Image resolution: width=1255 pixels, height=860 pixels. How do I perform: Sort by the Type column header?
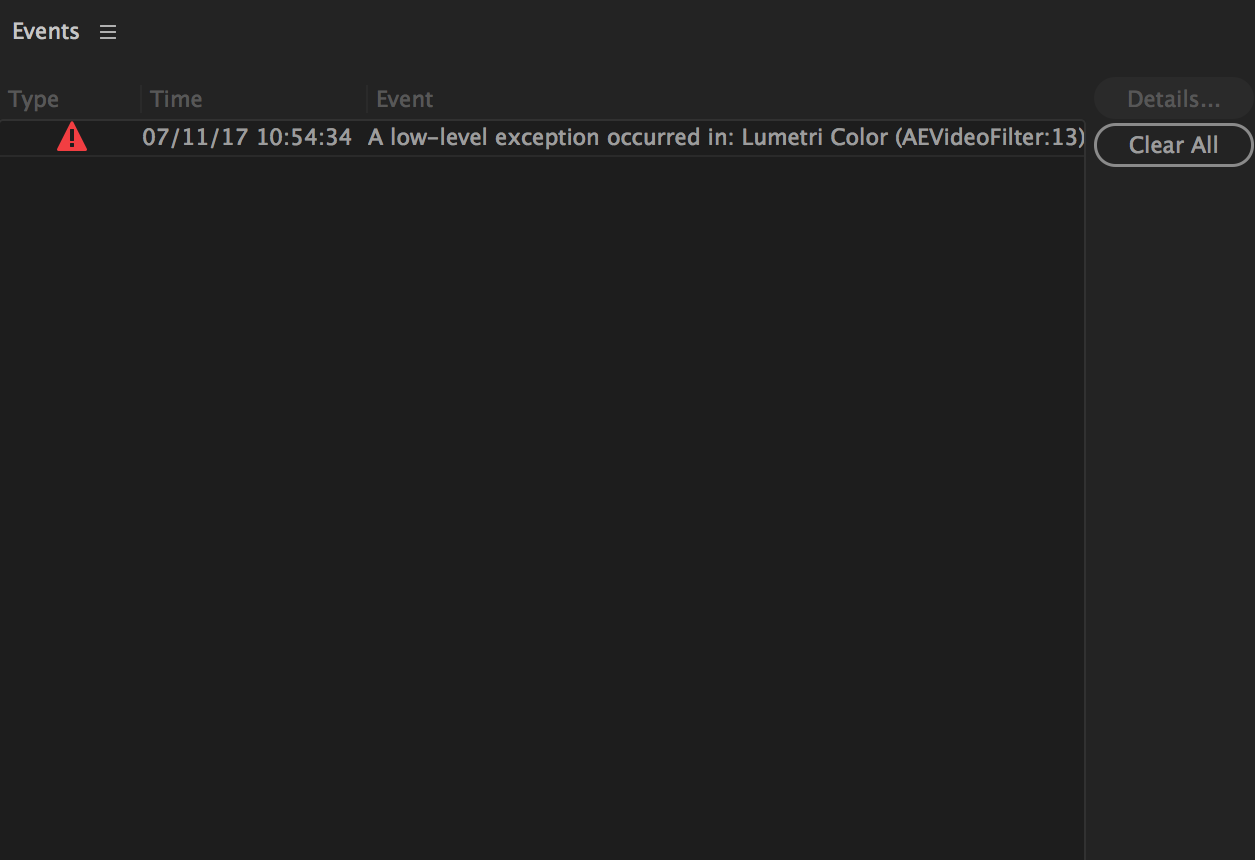[34, 99]
